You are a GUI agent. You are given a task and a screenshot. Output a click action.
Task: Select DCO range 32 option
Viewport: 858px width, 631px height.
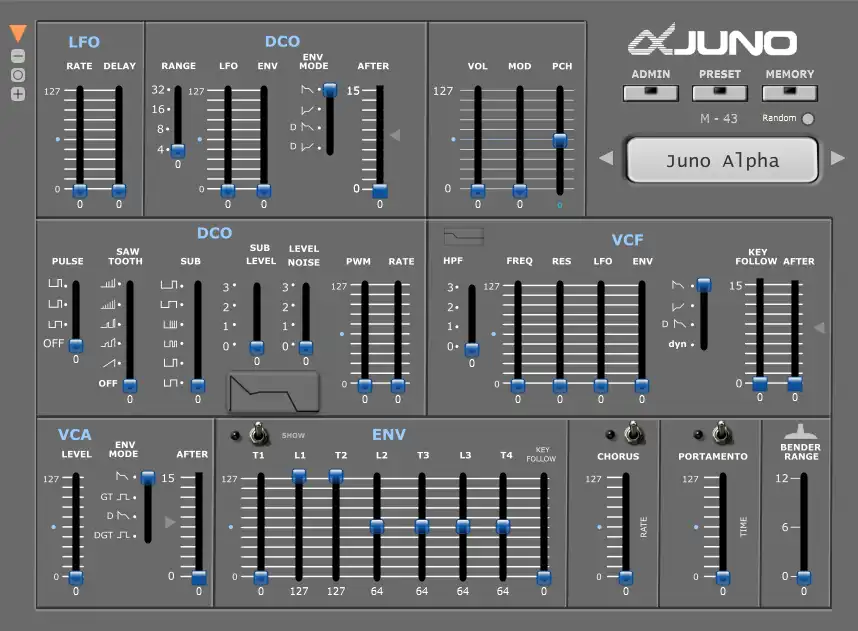[x=160, y=89]
